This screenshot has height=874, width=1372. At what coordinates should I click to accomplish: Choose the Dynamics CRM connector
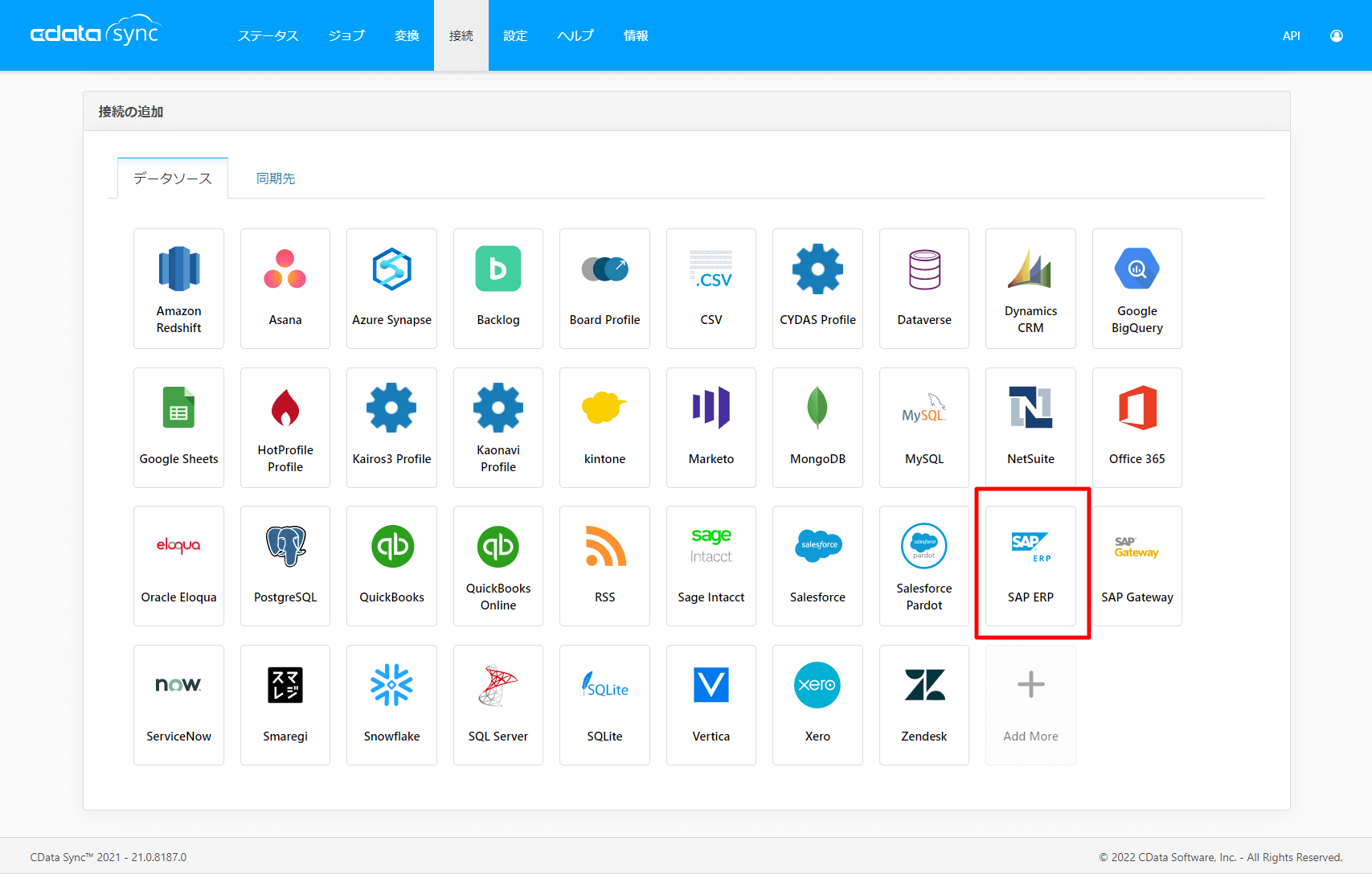pyautogui.click(x=1030, y=289)
